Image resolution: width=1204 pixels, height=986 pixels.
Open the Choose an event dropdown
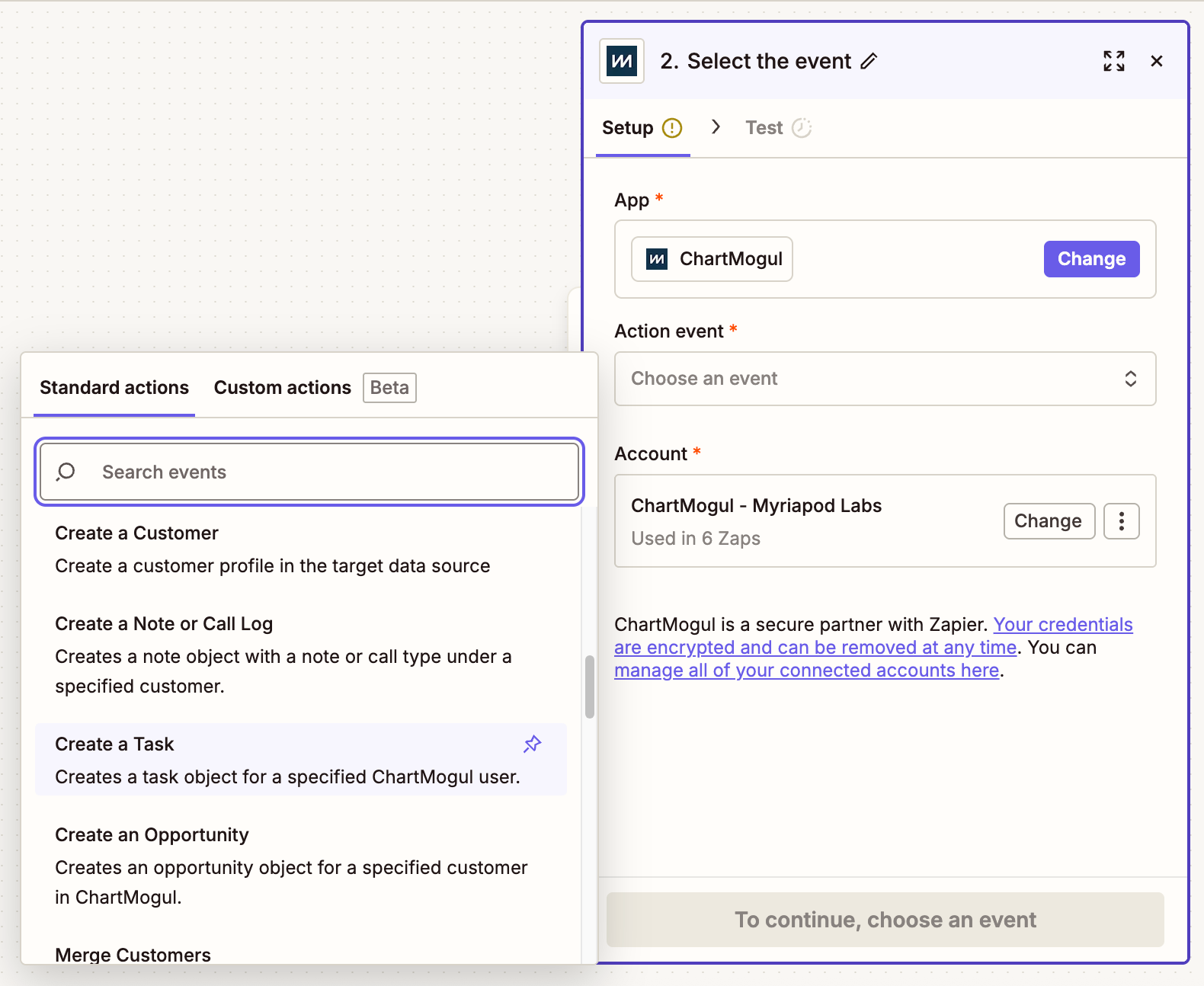885,379
